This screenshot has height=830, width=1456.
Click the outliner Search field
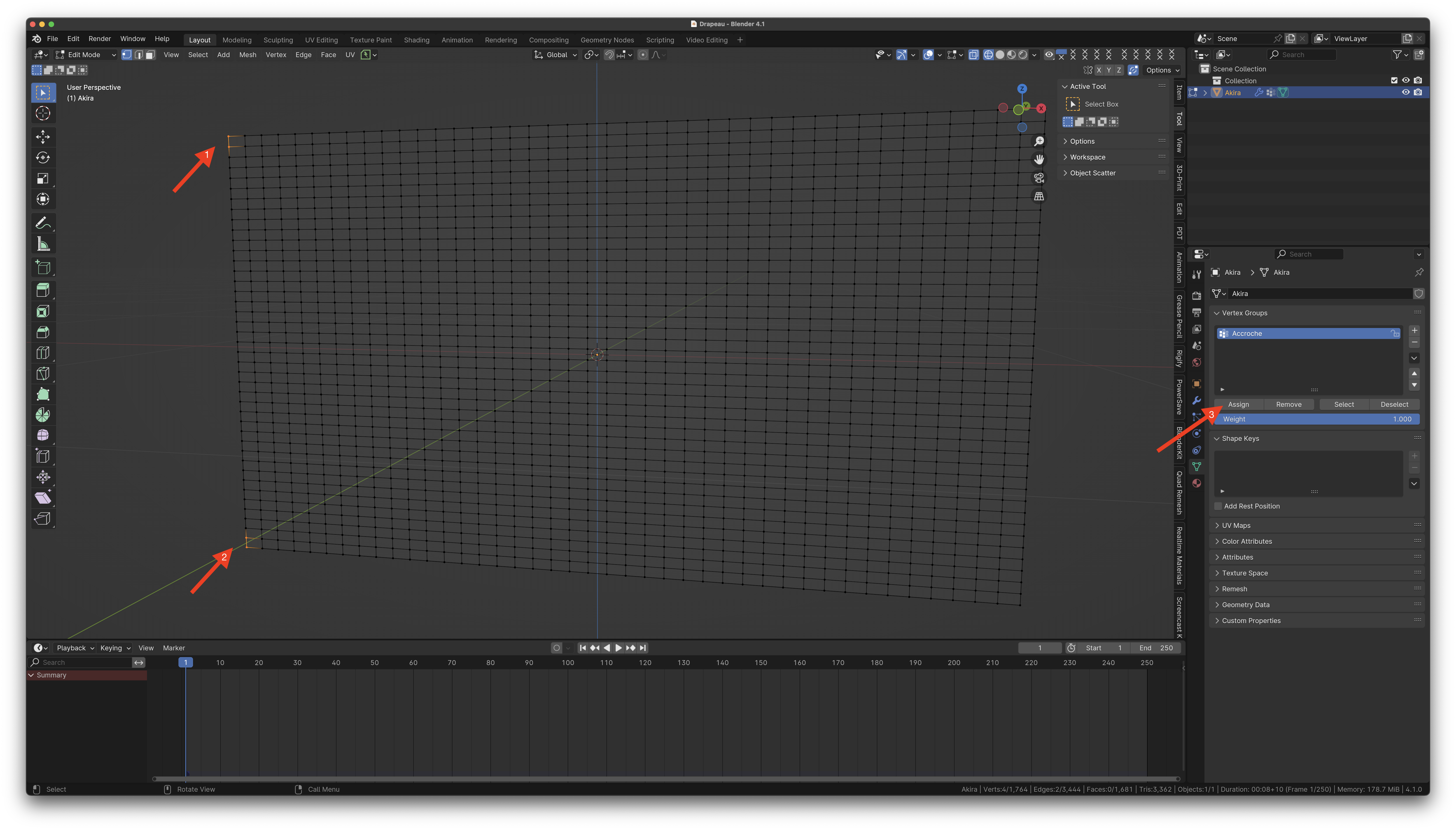point(1302,55)
